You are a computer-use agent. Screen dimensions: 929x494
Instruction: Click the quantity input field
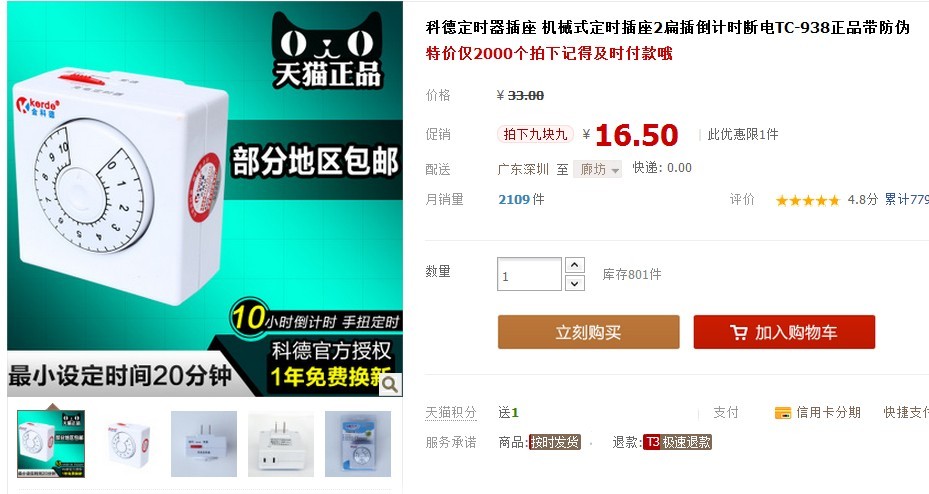[529, 274]
